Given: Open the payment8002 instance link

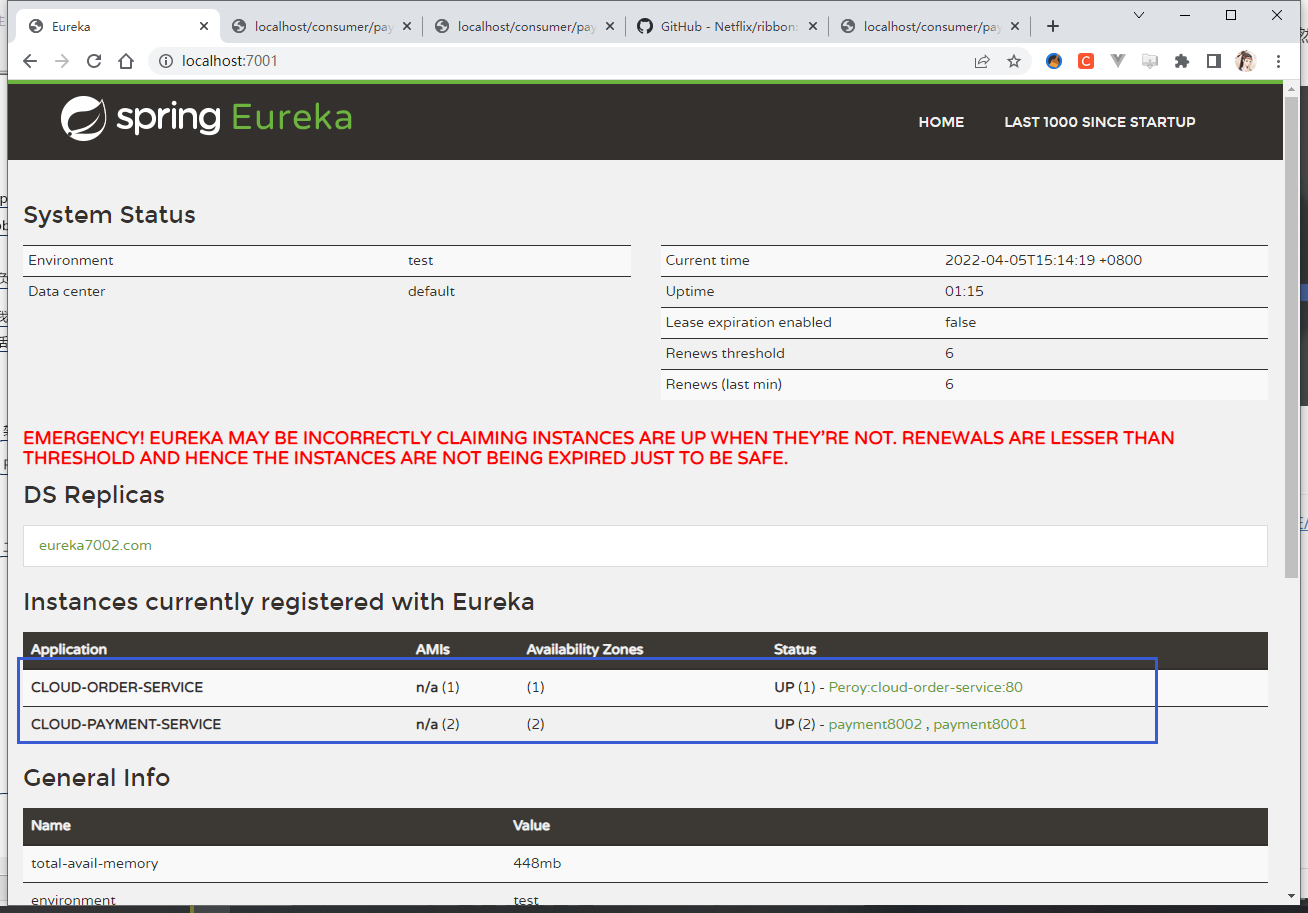Looking at the screenshot, I should click(x=875, y=724).
